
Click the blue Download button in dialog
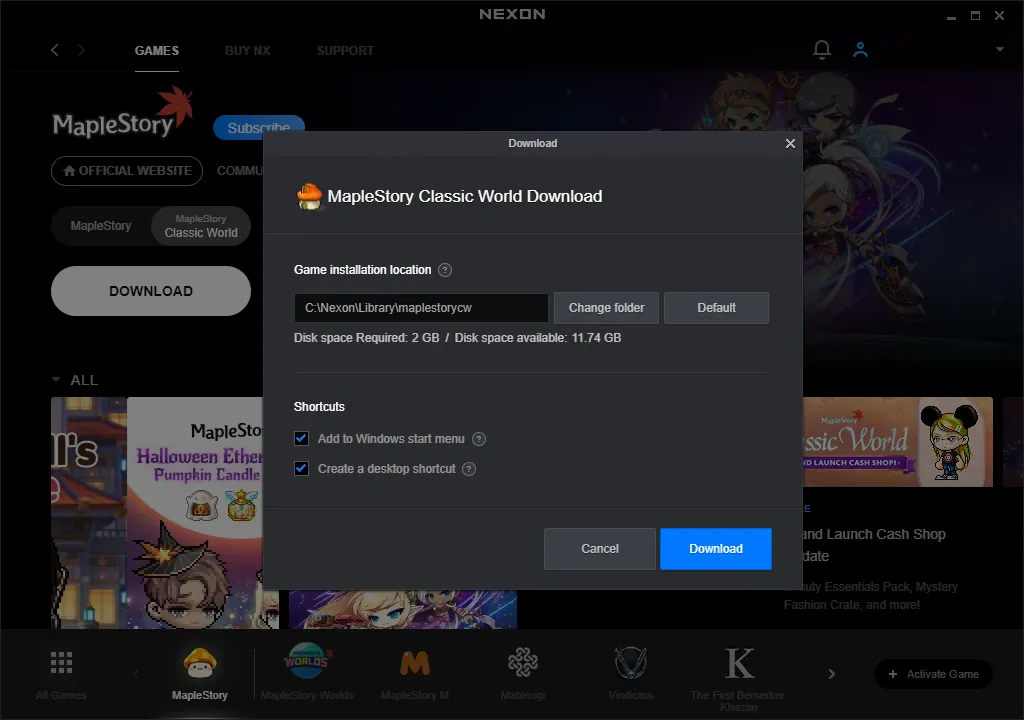[x=716, y=549]
